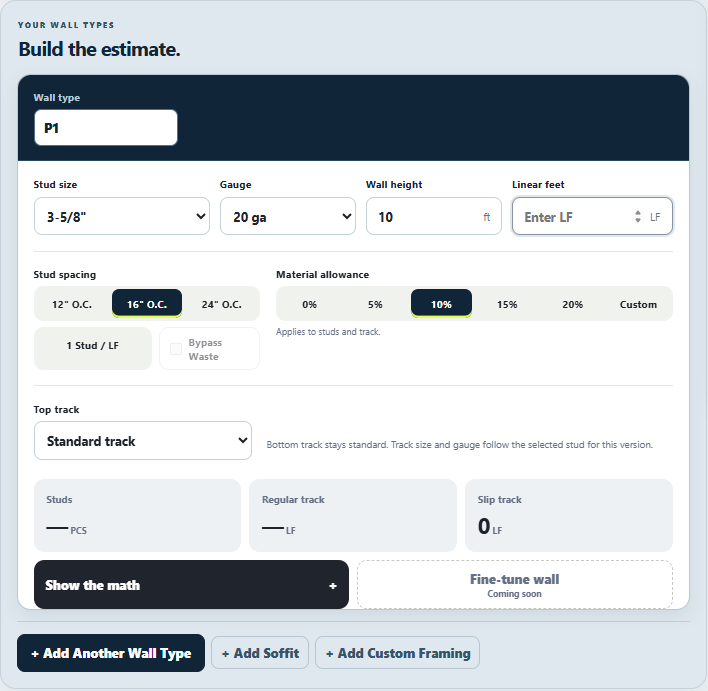The width and height of the screenshot is (708, 691).
Task: Select 12" O.C. stud spacing
Action: point(72,304)
